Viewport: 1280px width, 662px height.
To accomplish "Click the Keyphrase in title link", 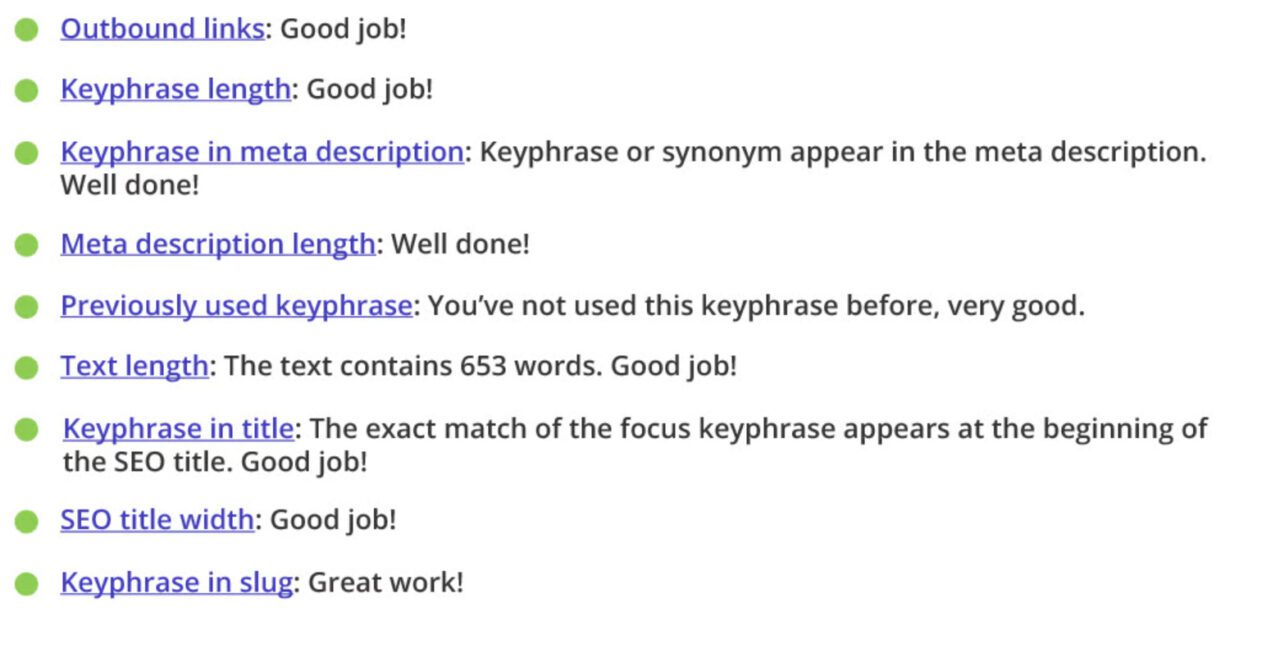I will pyautogui.click(x=178, y=429).
